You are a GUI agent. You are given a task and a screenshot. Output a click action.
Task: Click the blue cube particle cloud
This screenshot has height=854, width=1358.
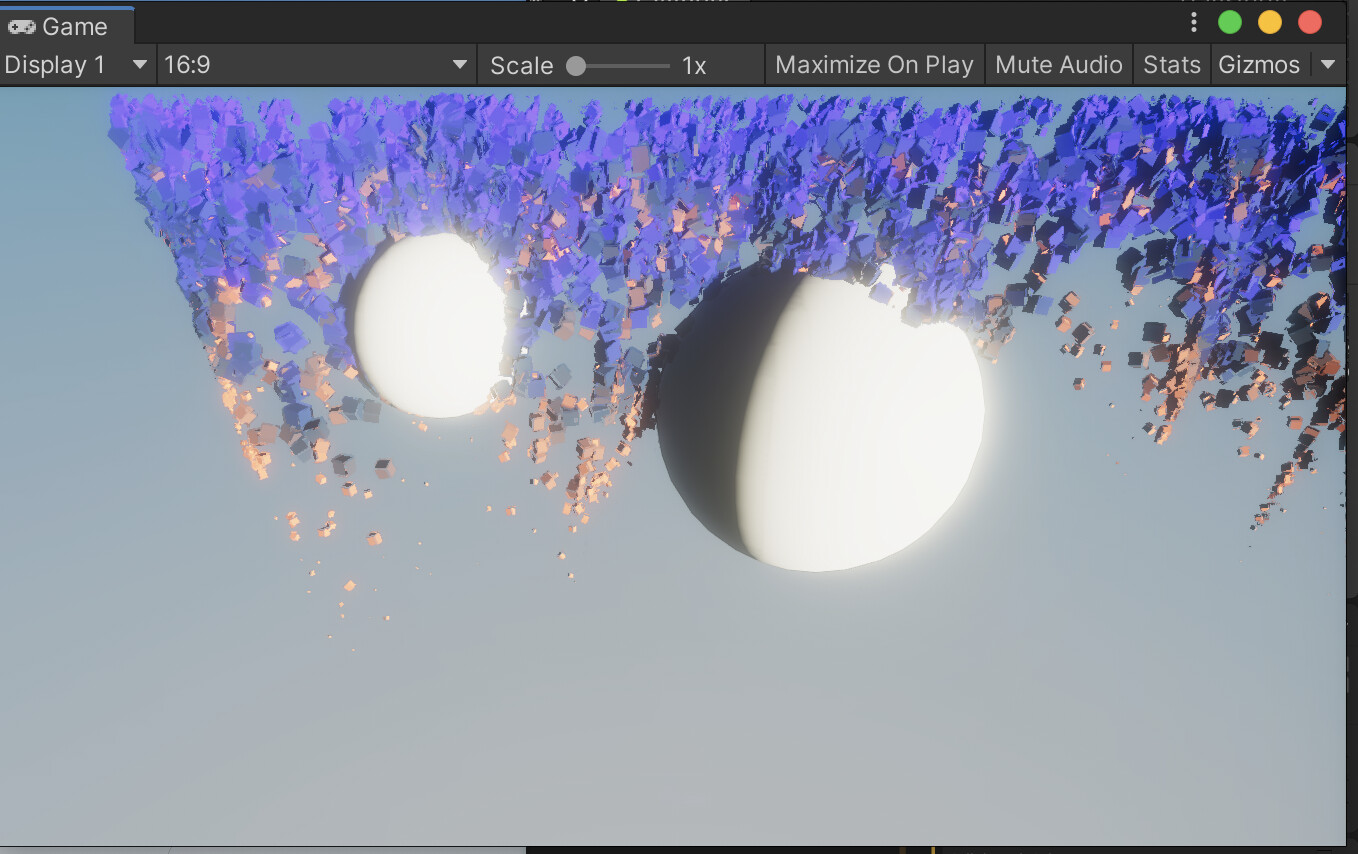tap(600, 170)
